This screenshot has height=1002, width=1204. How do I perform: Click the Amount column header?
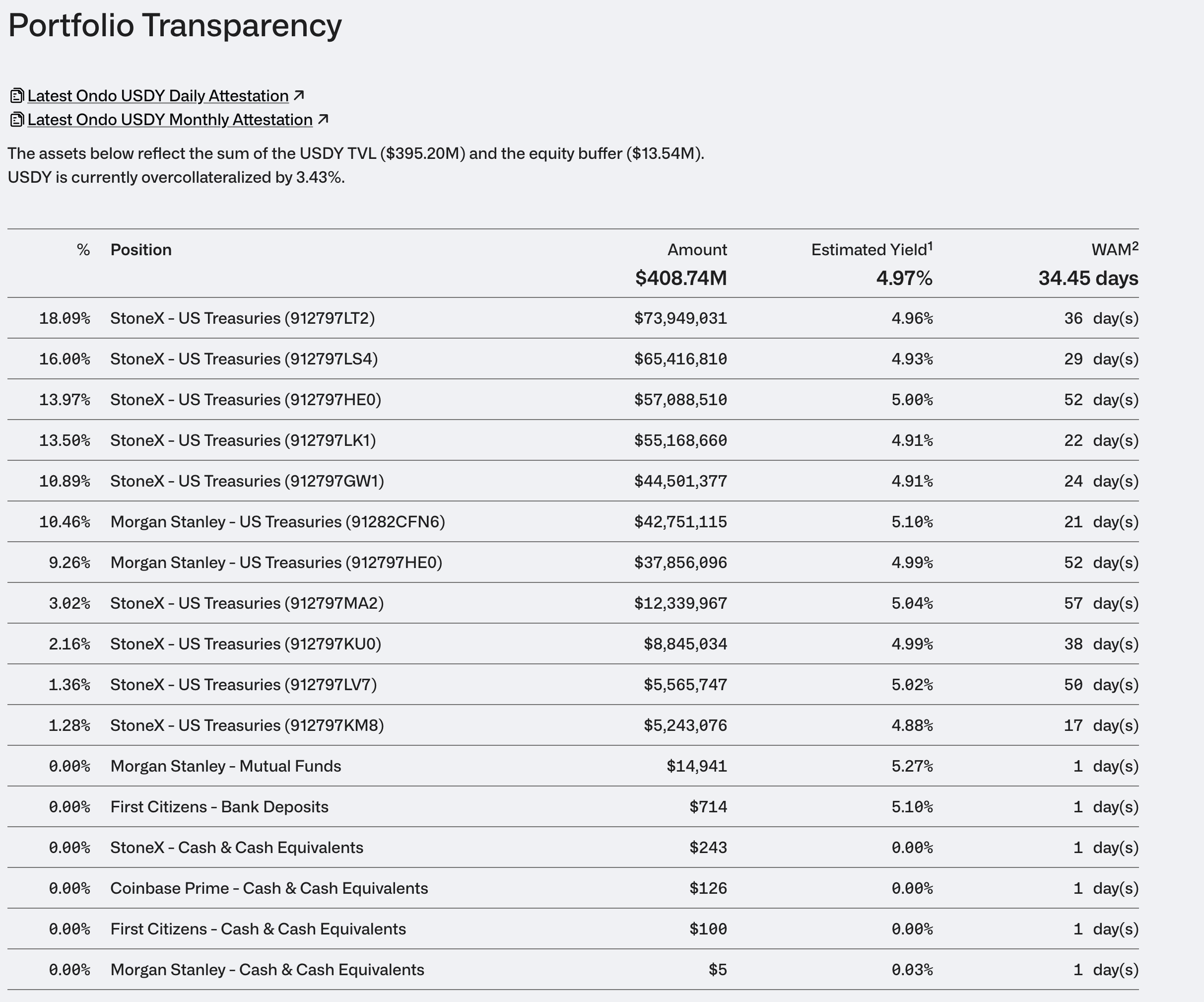pyautogui.click(x=697, y=250)
